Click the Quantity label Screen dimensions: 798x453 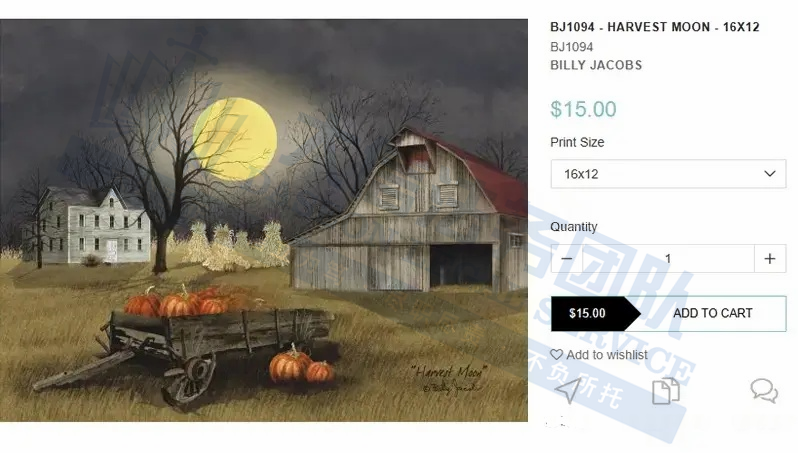point(573,227)
